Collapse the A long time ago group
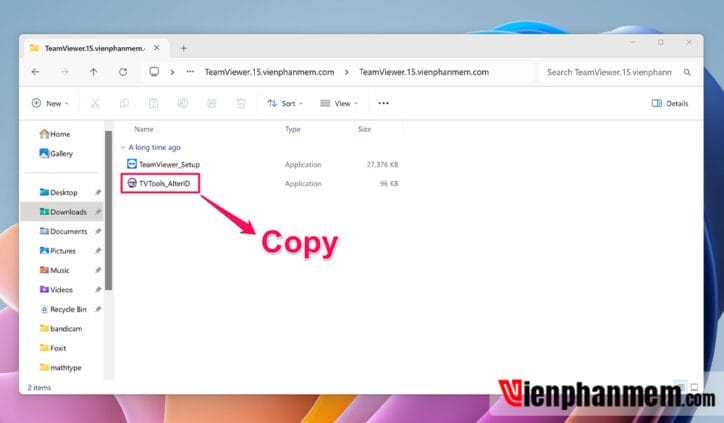The image size is (724, 423). pyautogui.click(x=123, y=147)
